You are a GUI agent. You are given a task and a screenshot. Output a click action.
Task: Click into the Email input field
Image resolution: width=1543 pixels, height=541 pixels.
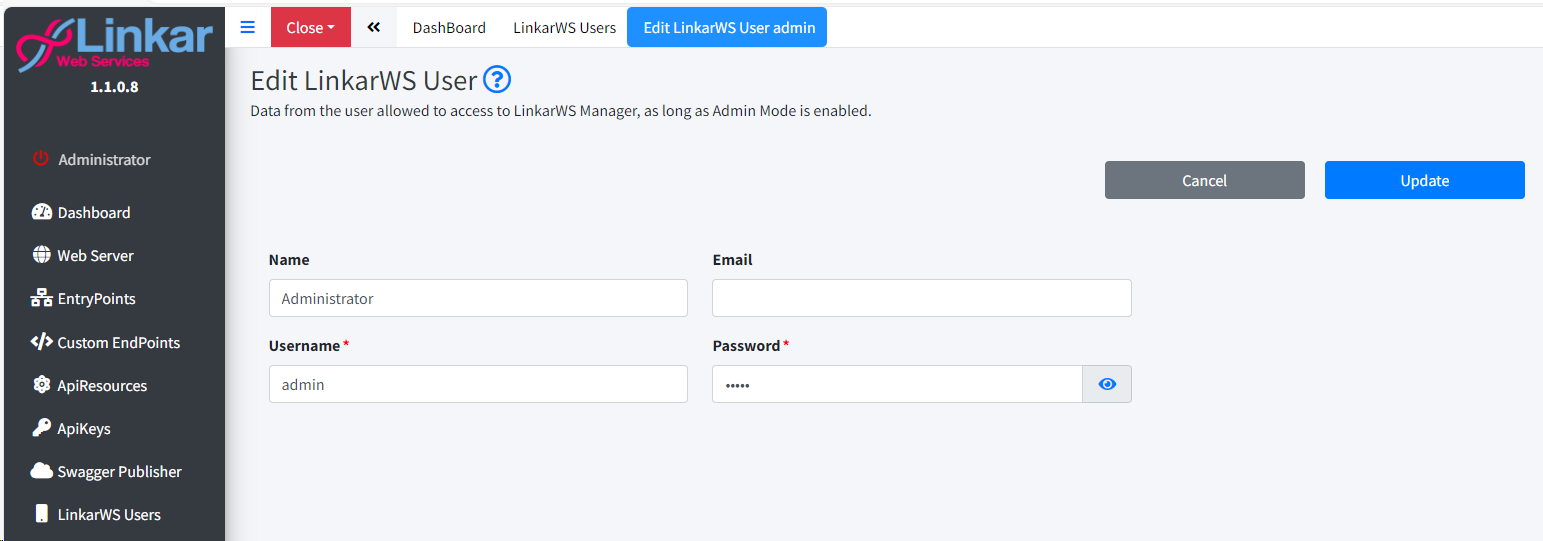921,298
